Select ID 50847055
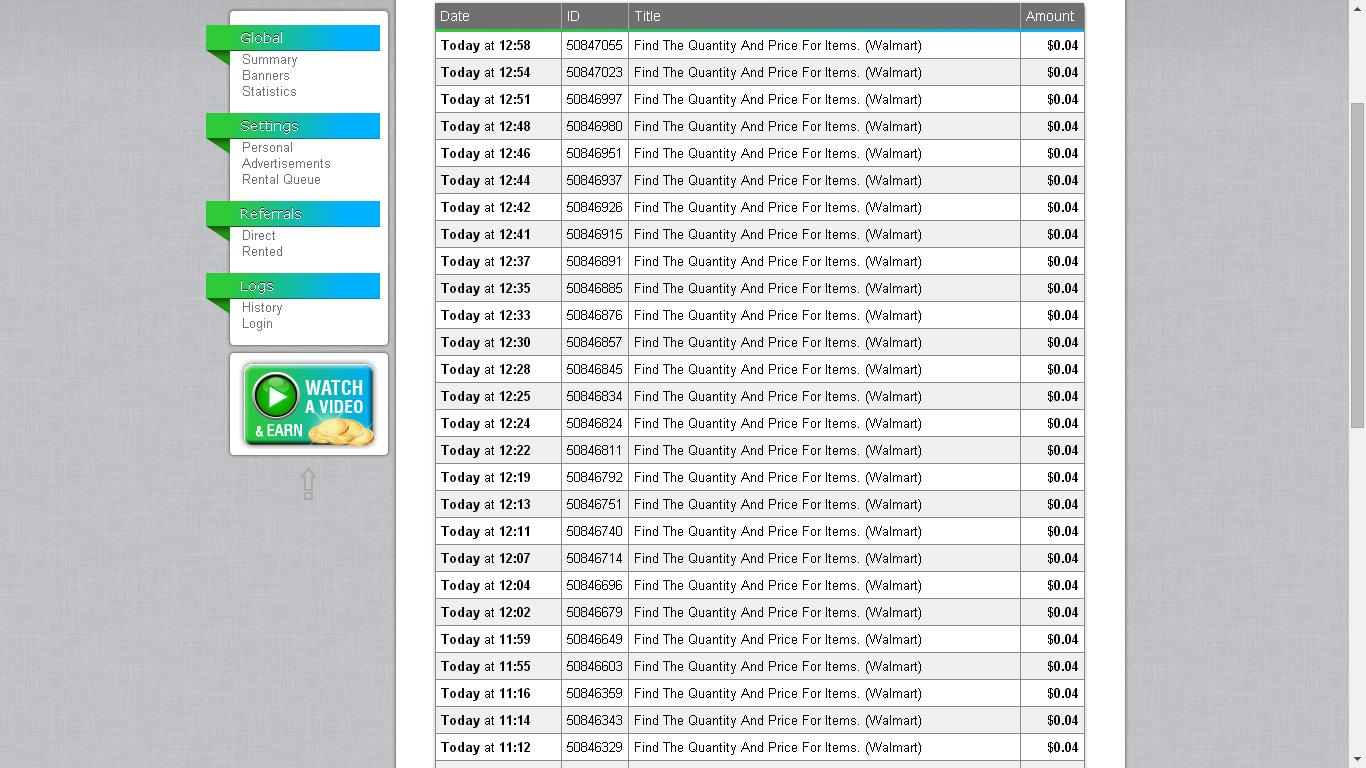 click(594, 45)
